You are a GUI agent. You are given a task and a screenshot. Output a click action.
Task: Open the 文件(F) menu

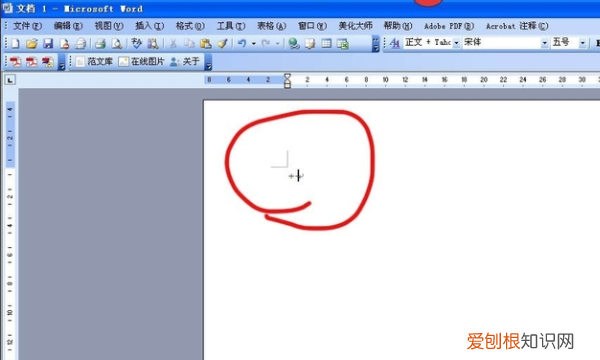[27, 26]
